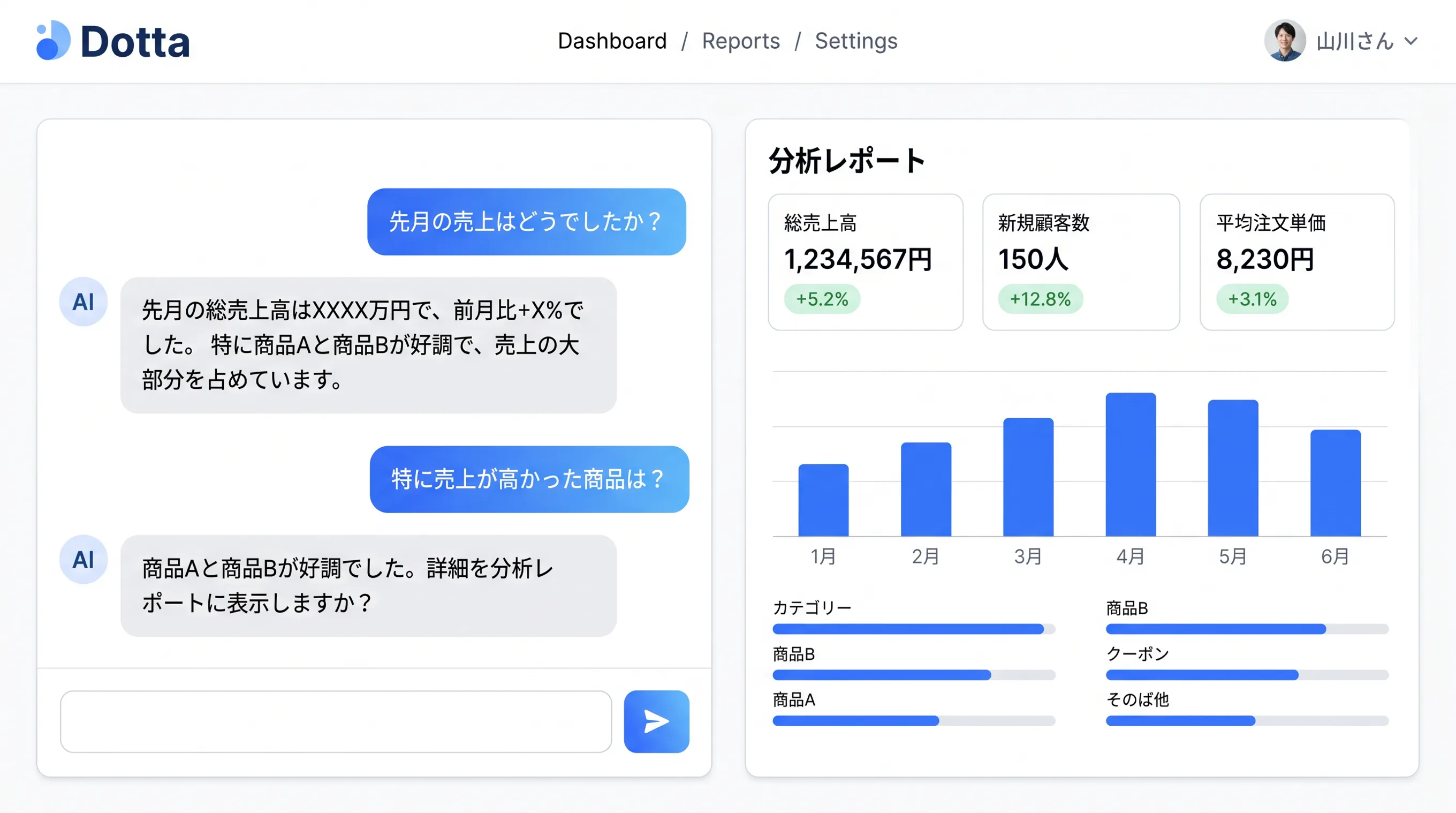Click the 総売上高 card label
Image resolution: width=1456 pixels, height=813 pixels.
point(820,223)
